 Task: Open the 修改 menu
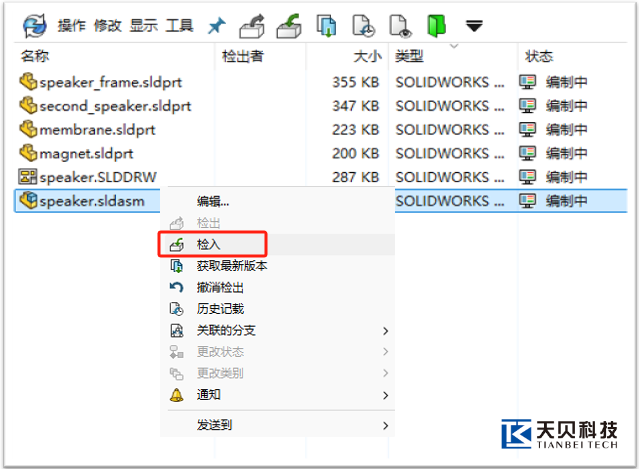pyautogui.click(x=108, y=26)
